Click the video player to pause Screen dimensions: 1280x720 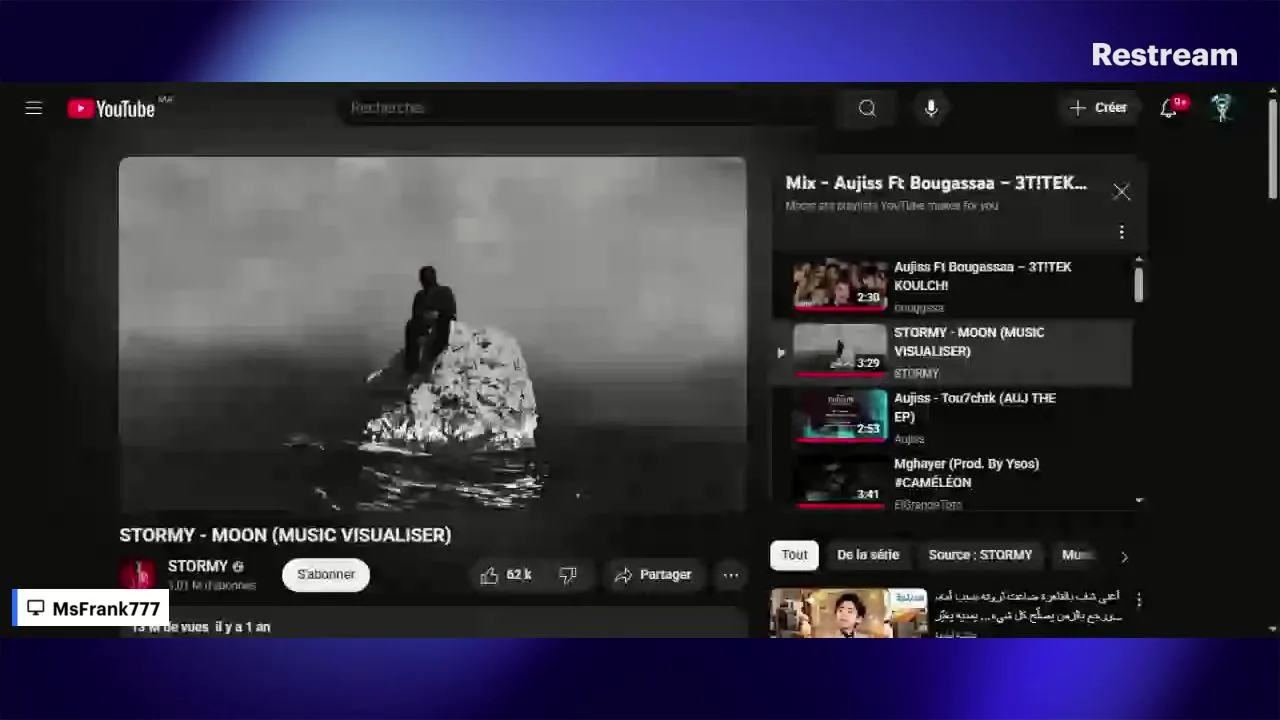(x=432, y=334)
